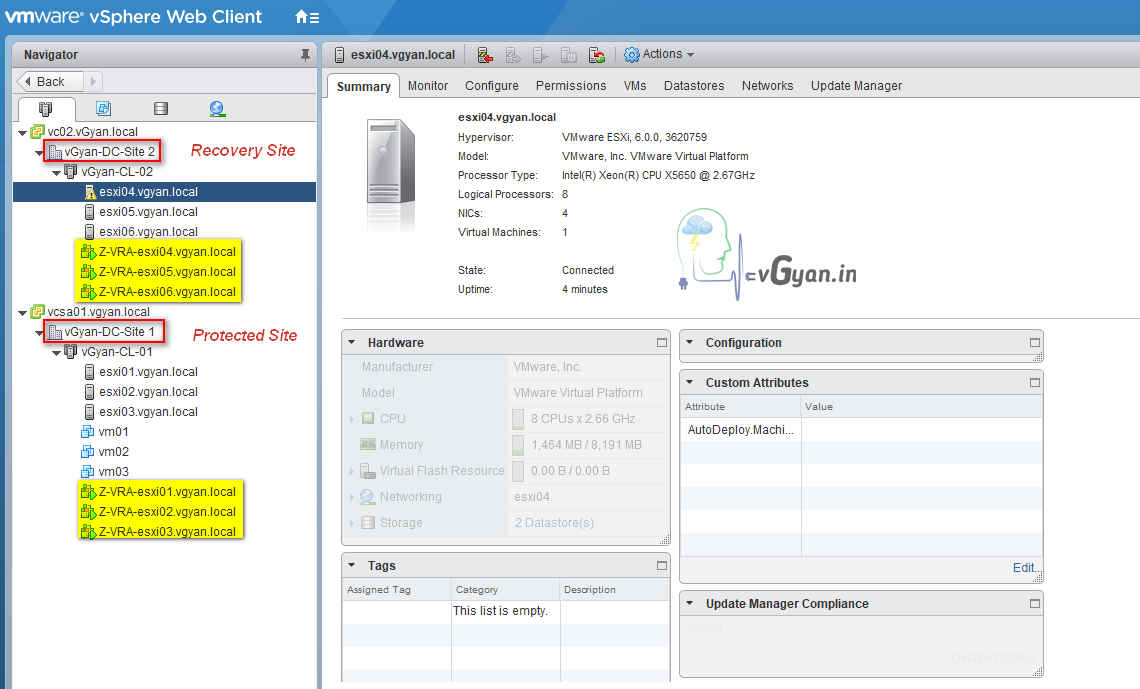Expand the Networking row in Hardware

[x=352, y=497]
